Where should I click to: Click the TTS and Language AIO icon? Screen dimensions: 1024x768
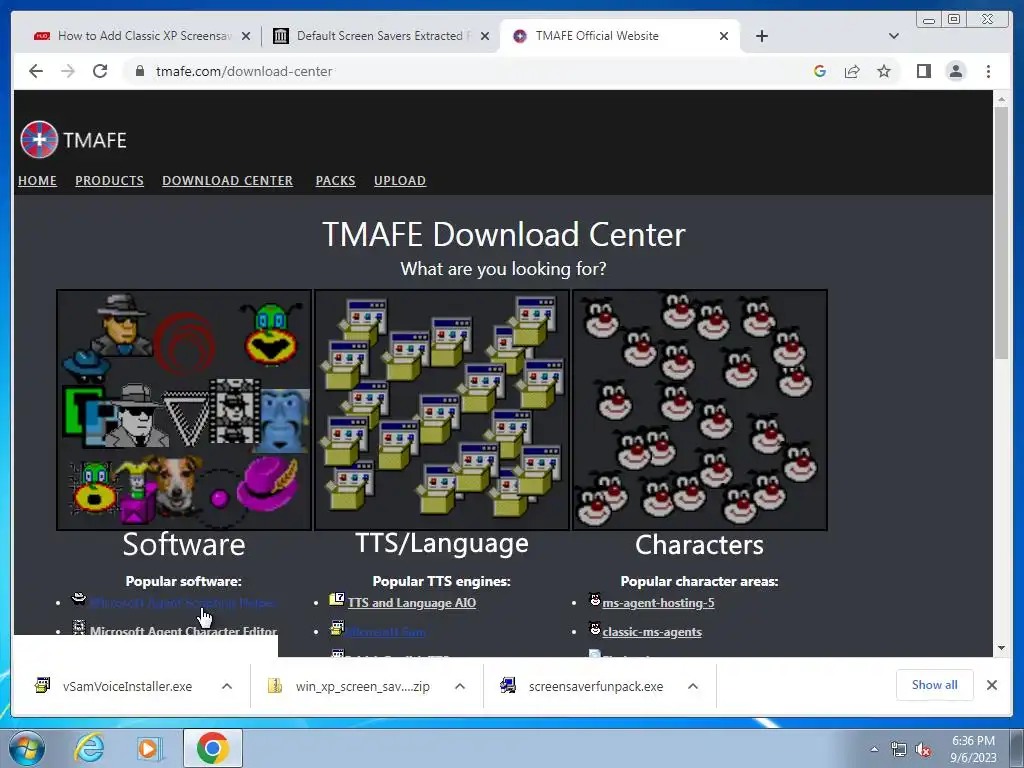[337, 599]
